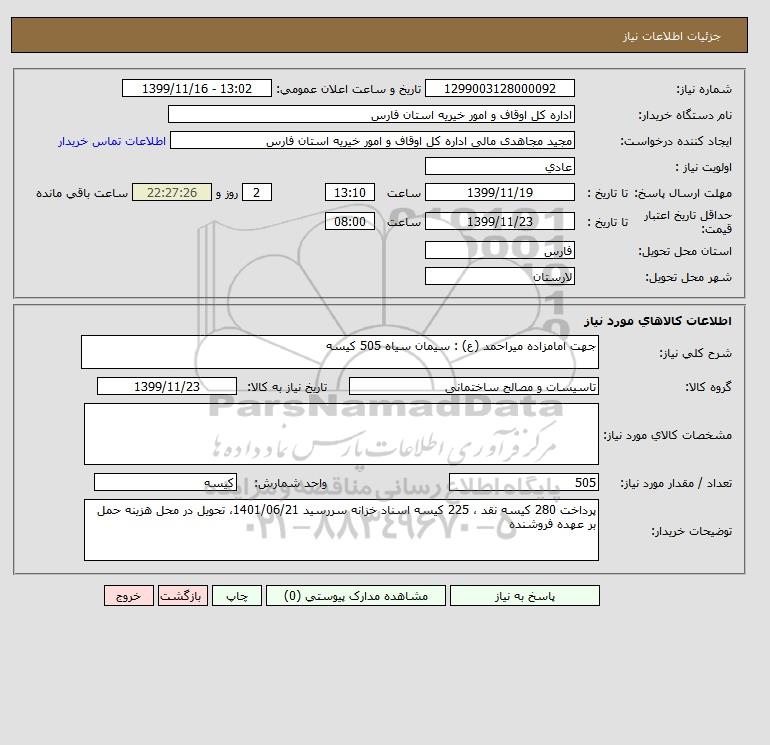Click the توضیحات خریدار label
This screenshot has height=745, width=770.
[x=691, y=531]
